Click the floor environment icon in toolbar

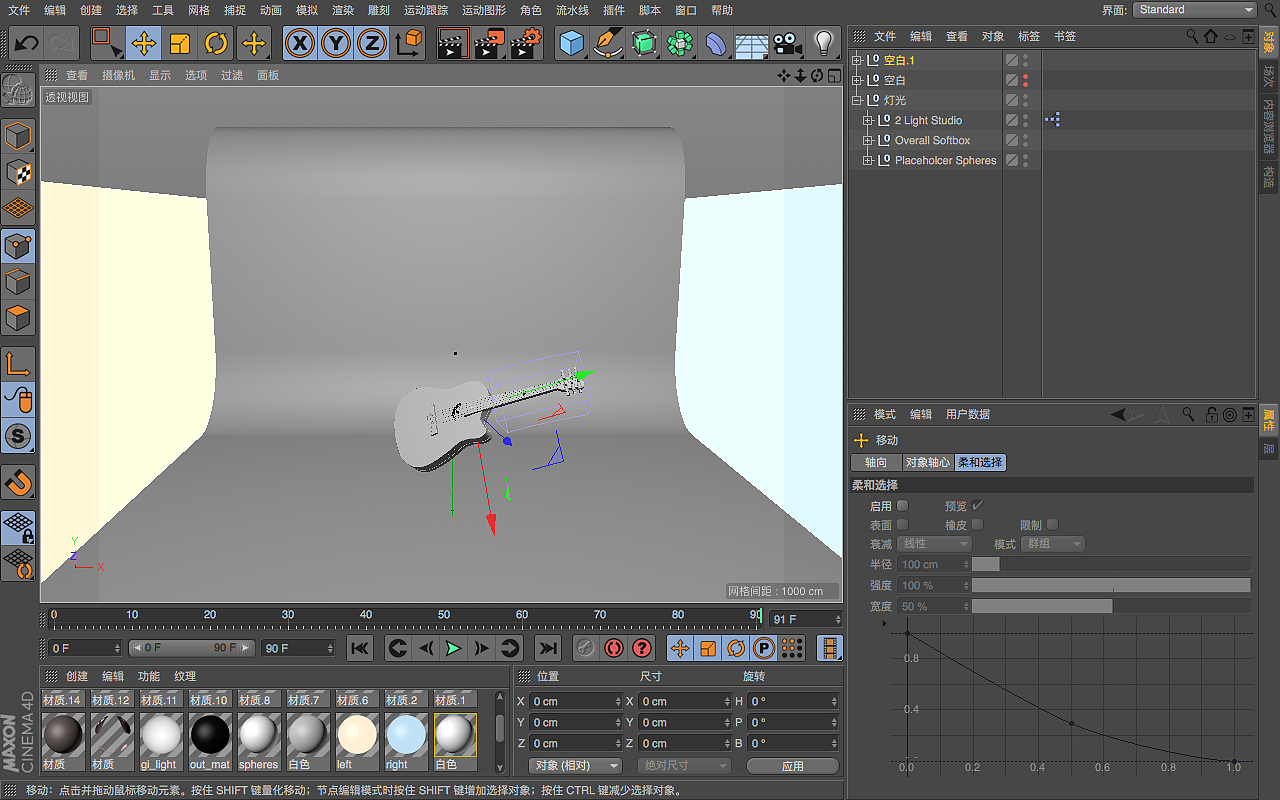(752, 43)
